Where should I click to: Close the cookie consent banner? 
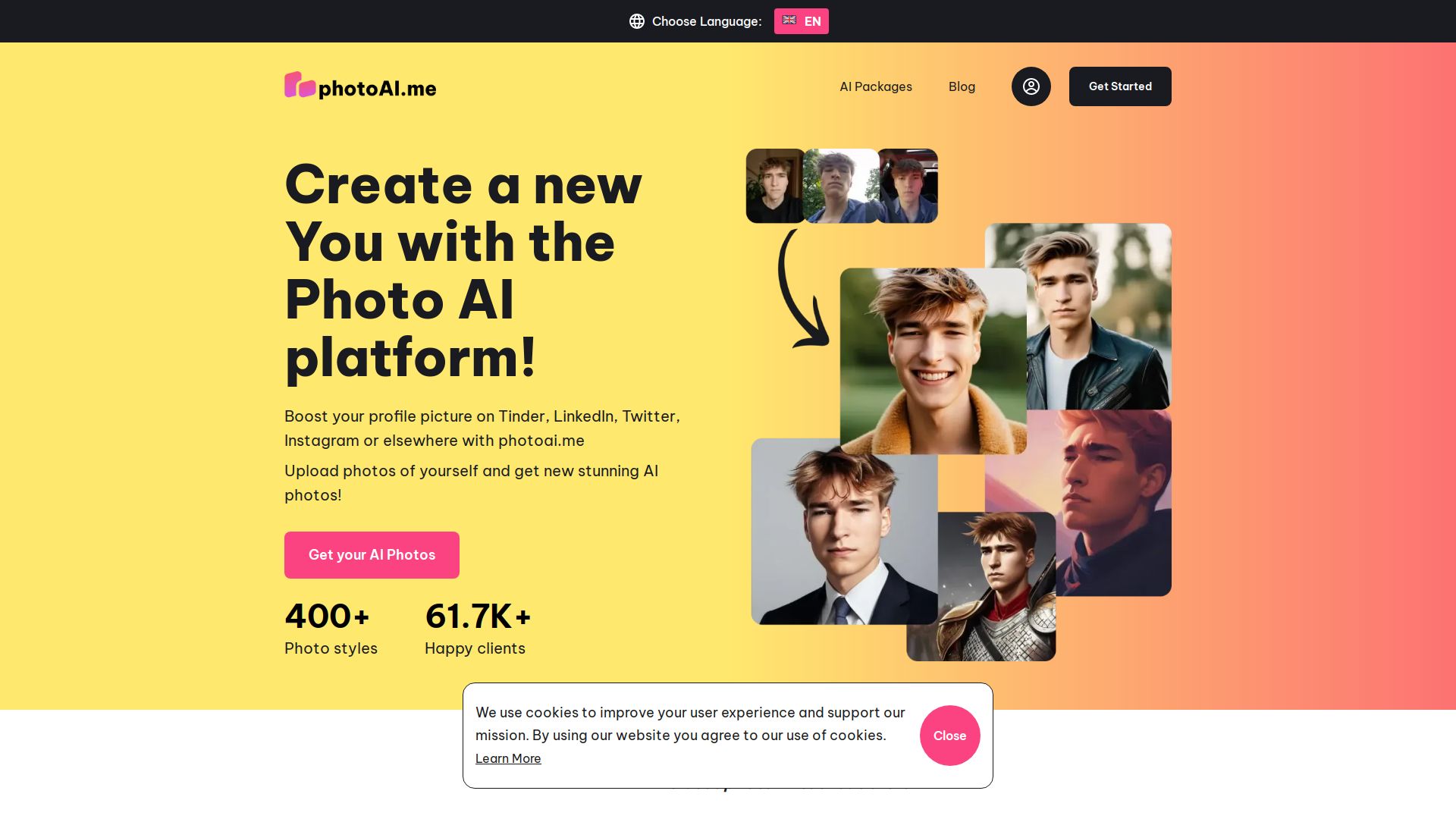tap(949, 736)
